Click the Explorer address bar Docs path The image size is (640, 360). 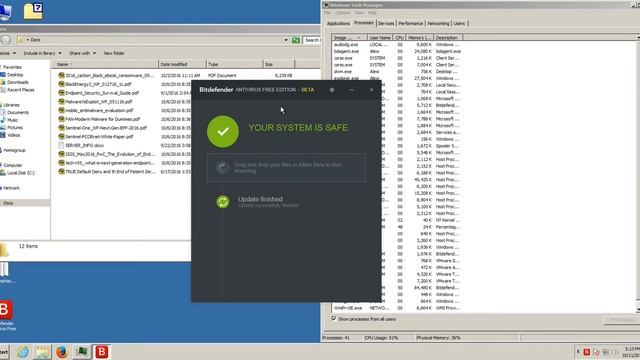(x=35, y=40)
